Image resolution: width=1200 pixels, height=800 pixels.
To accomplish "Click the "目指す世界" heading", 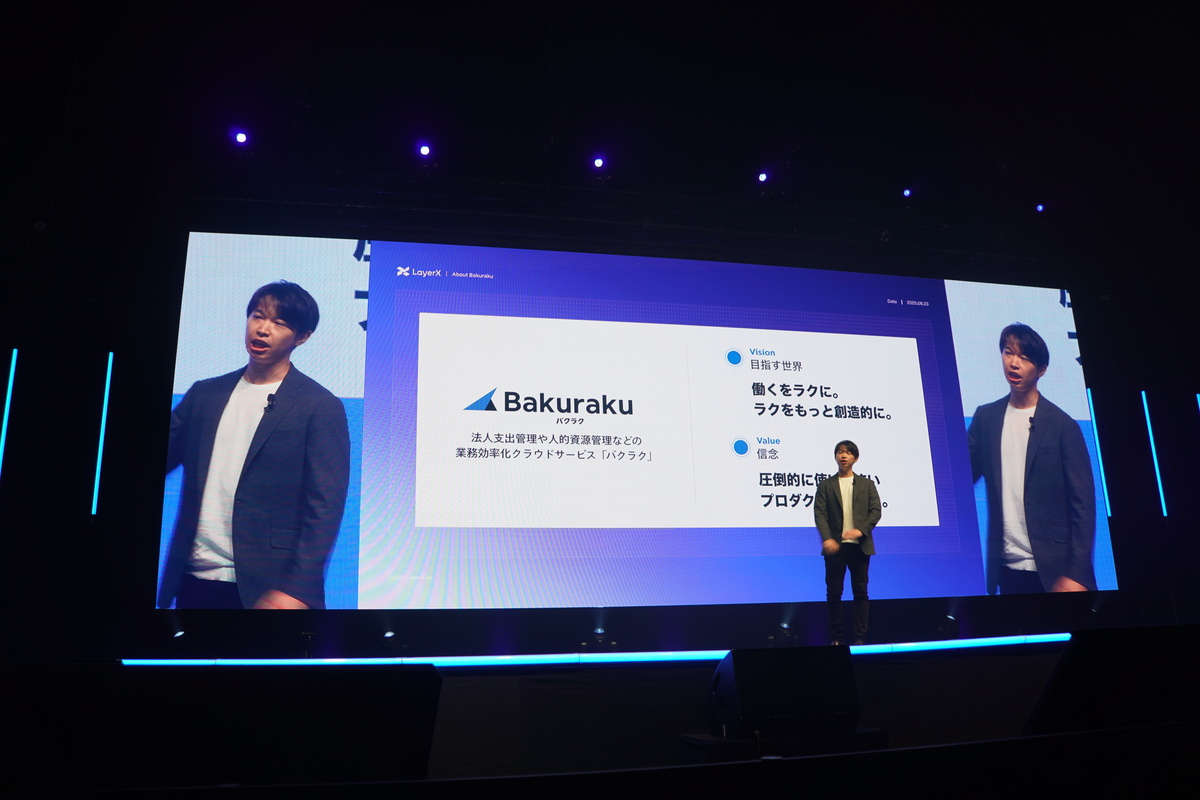I will pos(776,366).
